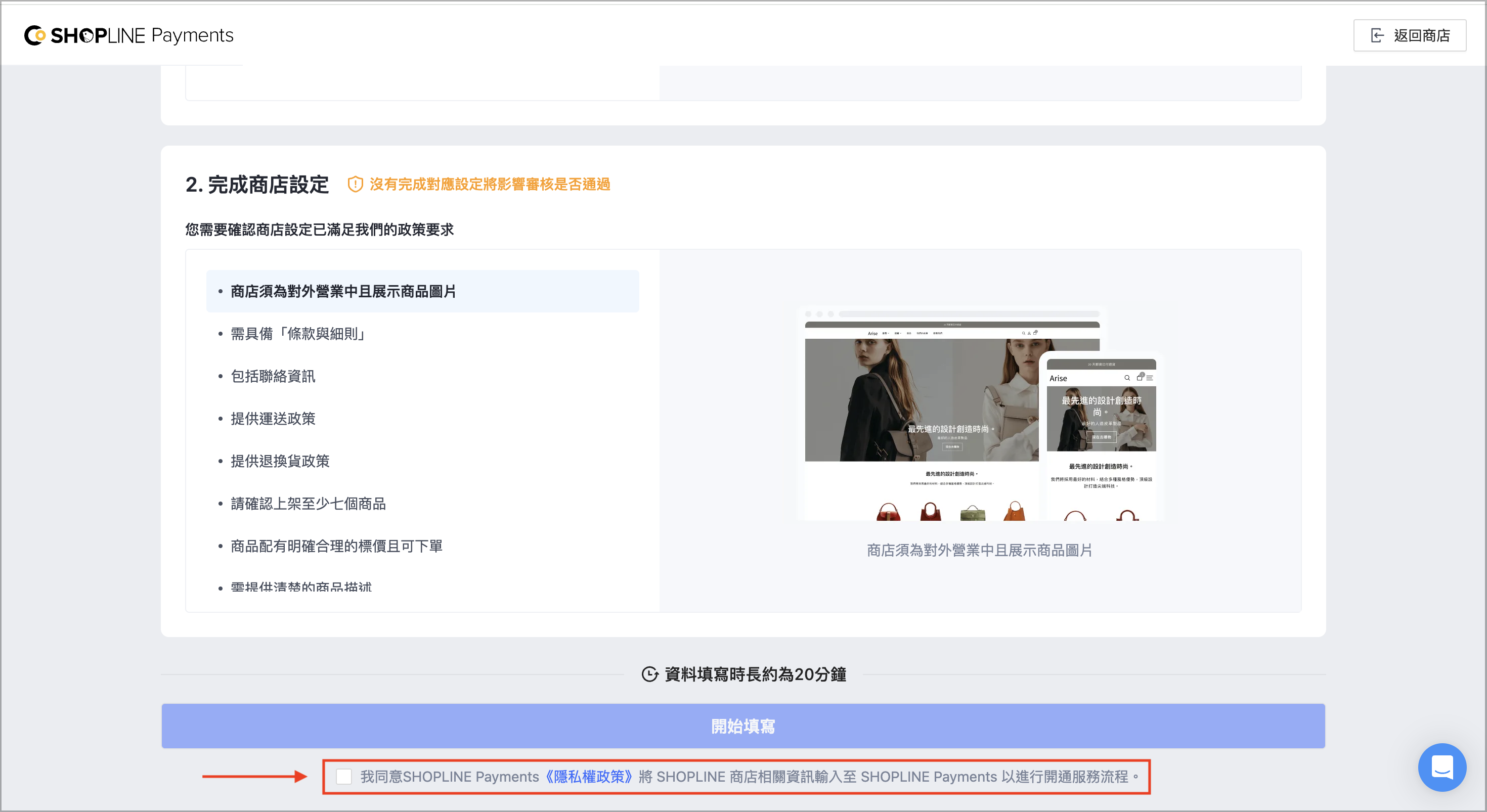Viewport: 1487px width, 812px height.
Task: Click the 2. 完成商店設定 heading
Action: click(257, 185)
